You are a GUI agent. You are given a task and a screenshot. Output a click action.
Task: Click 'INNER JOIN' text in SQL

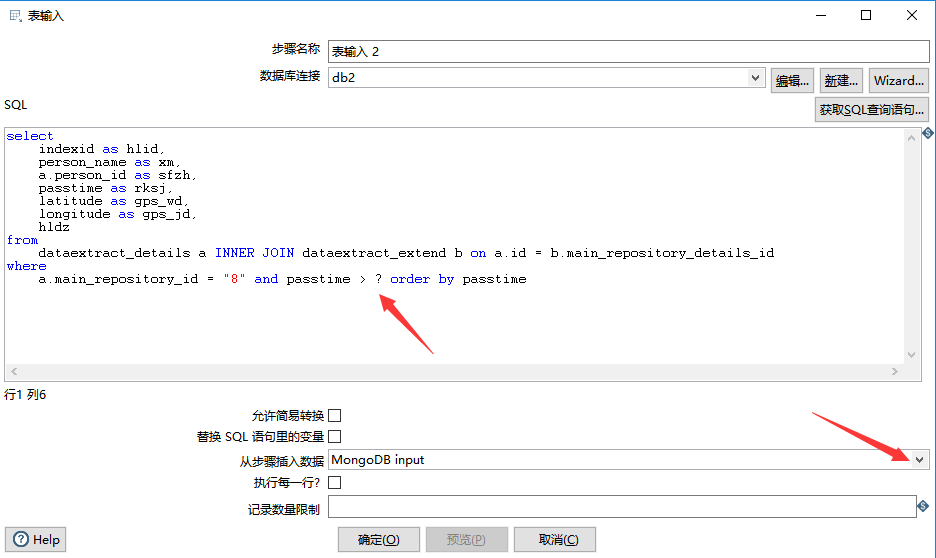254,253
